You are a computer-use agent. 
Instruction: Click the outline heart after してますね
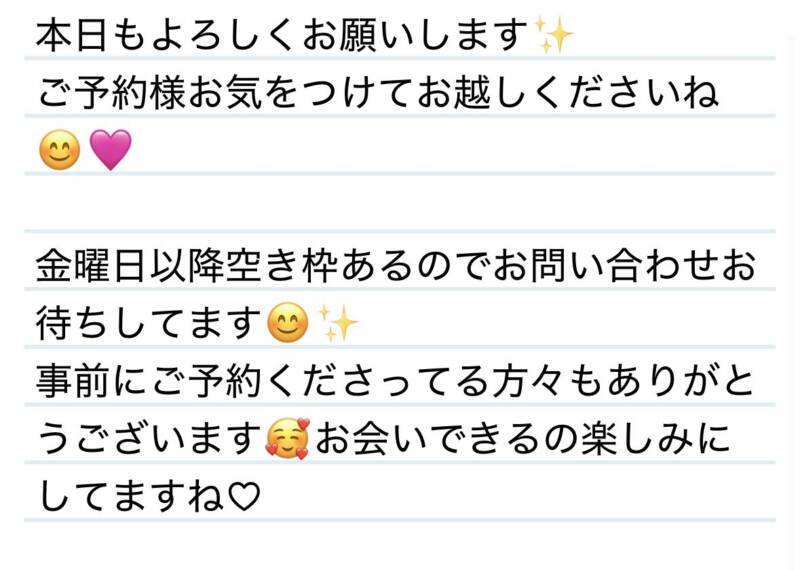click(244, 497)
